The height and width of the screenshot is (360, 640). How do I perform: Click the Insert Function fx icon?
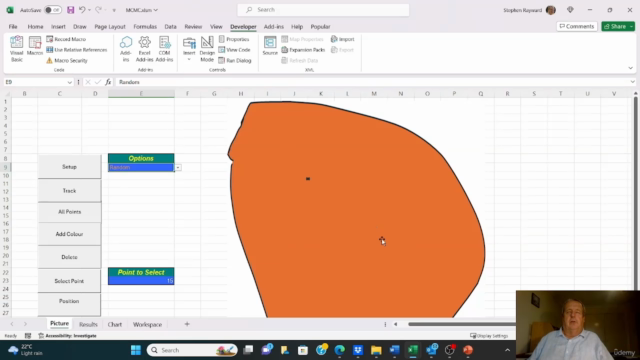(108, 82)
